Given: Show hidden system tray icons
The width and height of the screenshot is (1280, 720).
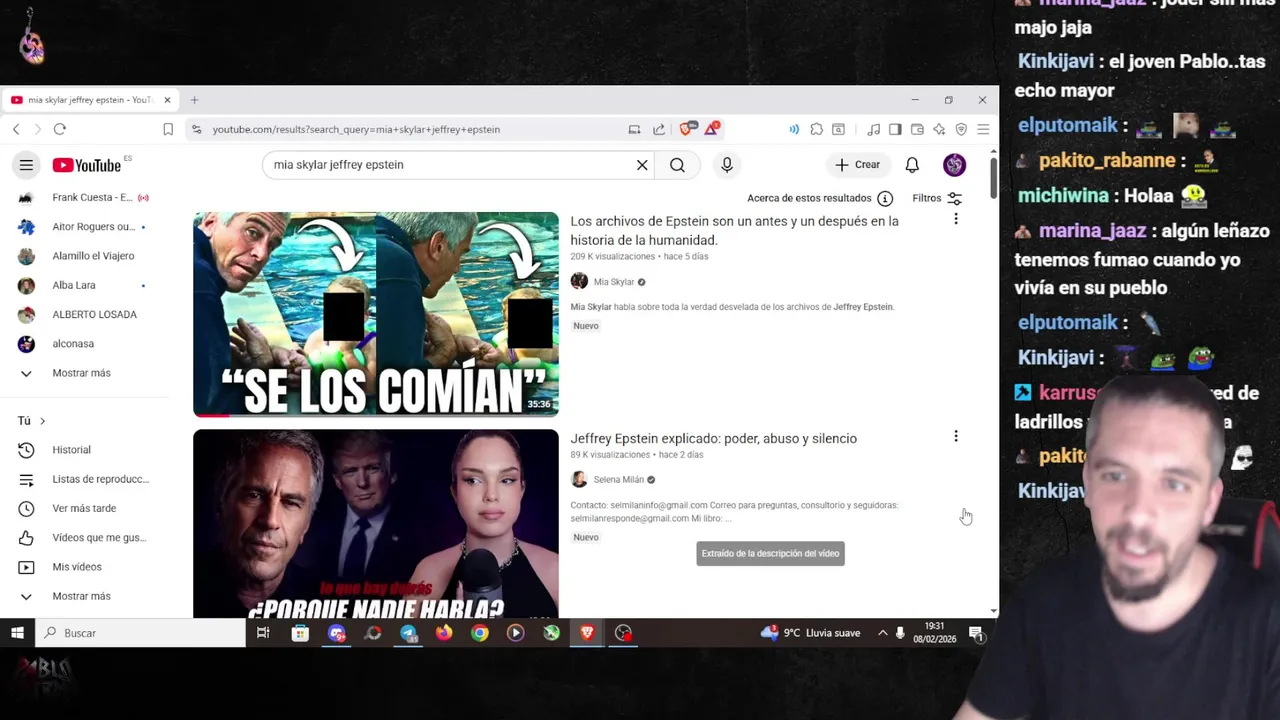Looking at the screenshot, I should (882, 633).
